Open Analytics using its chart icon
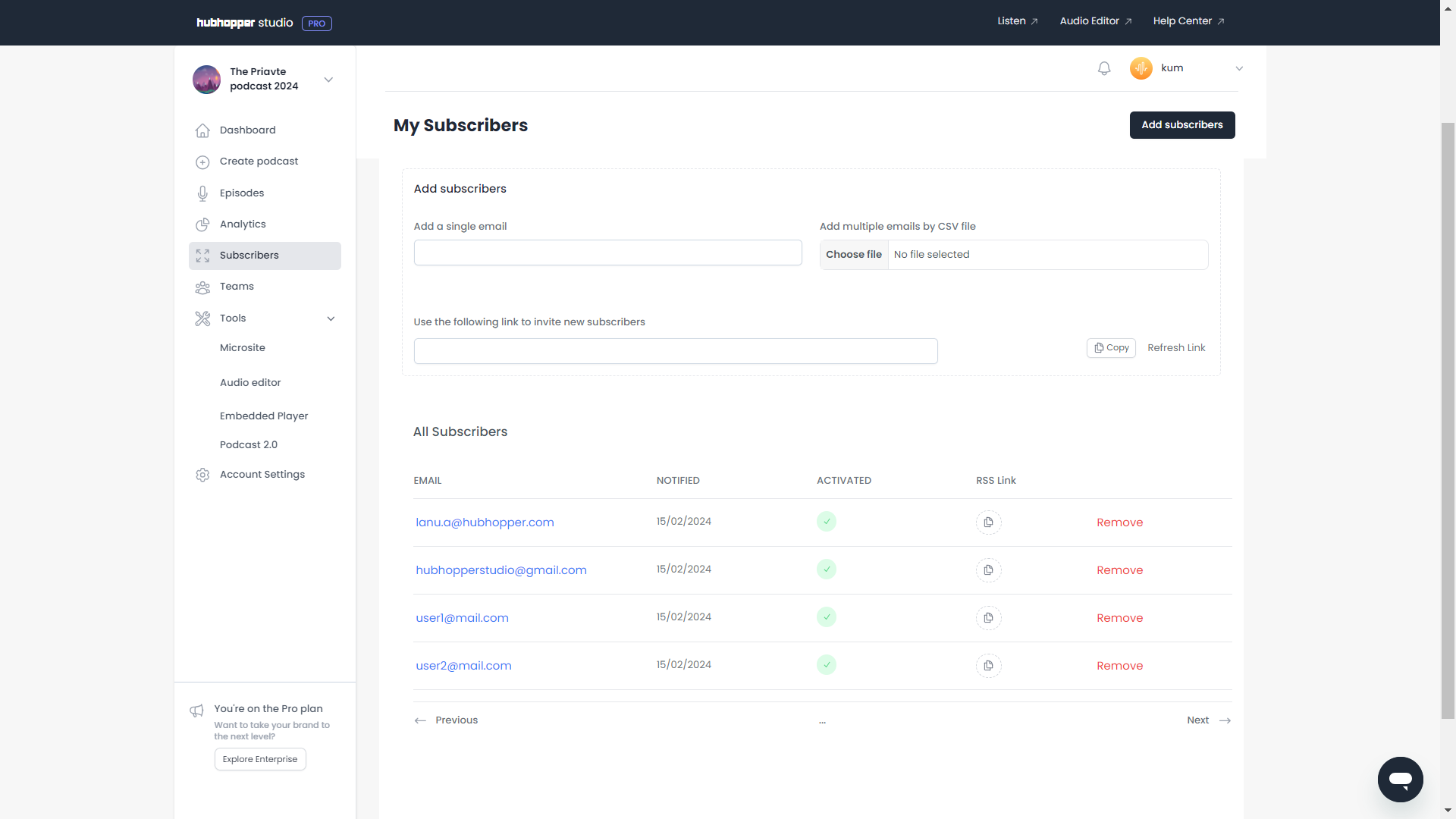This screenshot has width=1456, height=819. 202,224
